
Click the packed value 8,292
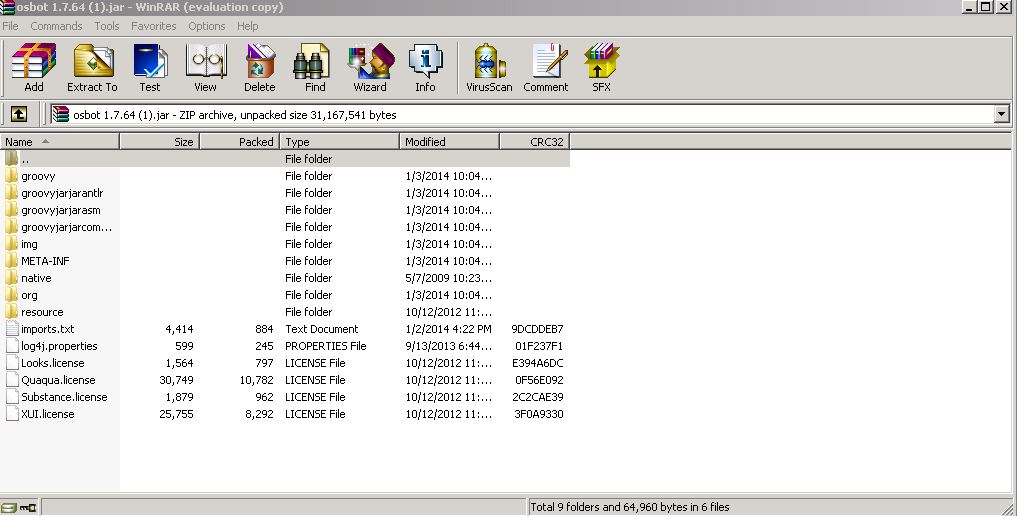pos(259,414)
